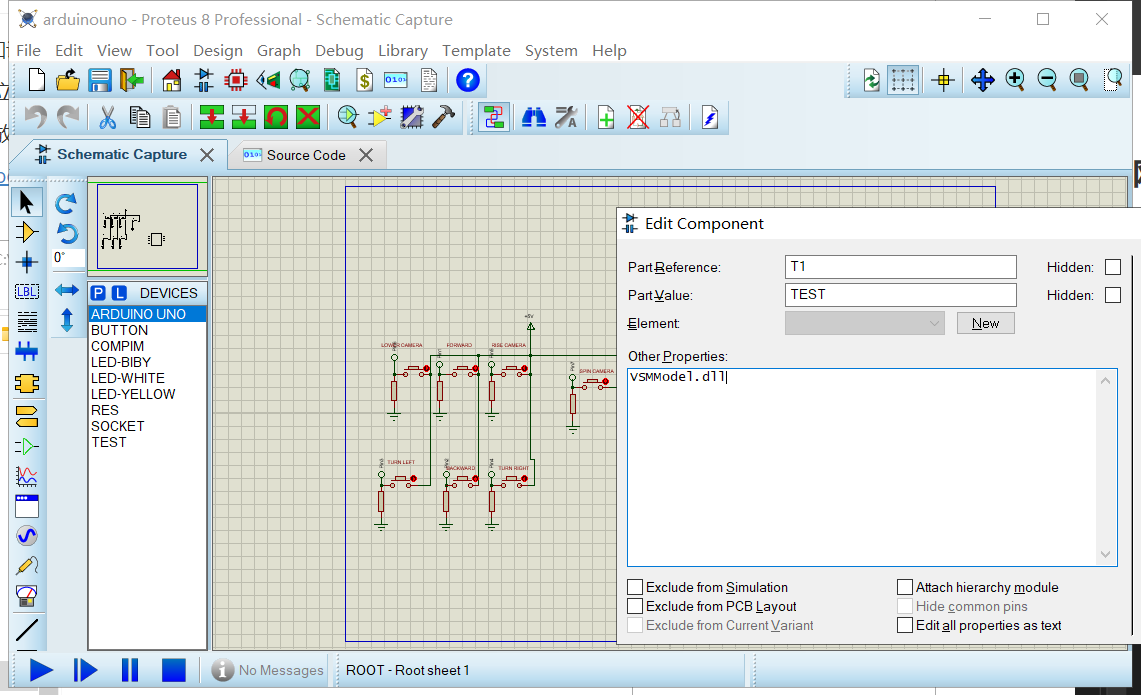Toggle the grid display icon

tap(903, 80)
